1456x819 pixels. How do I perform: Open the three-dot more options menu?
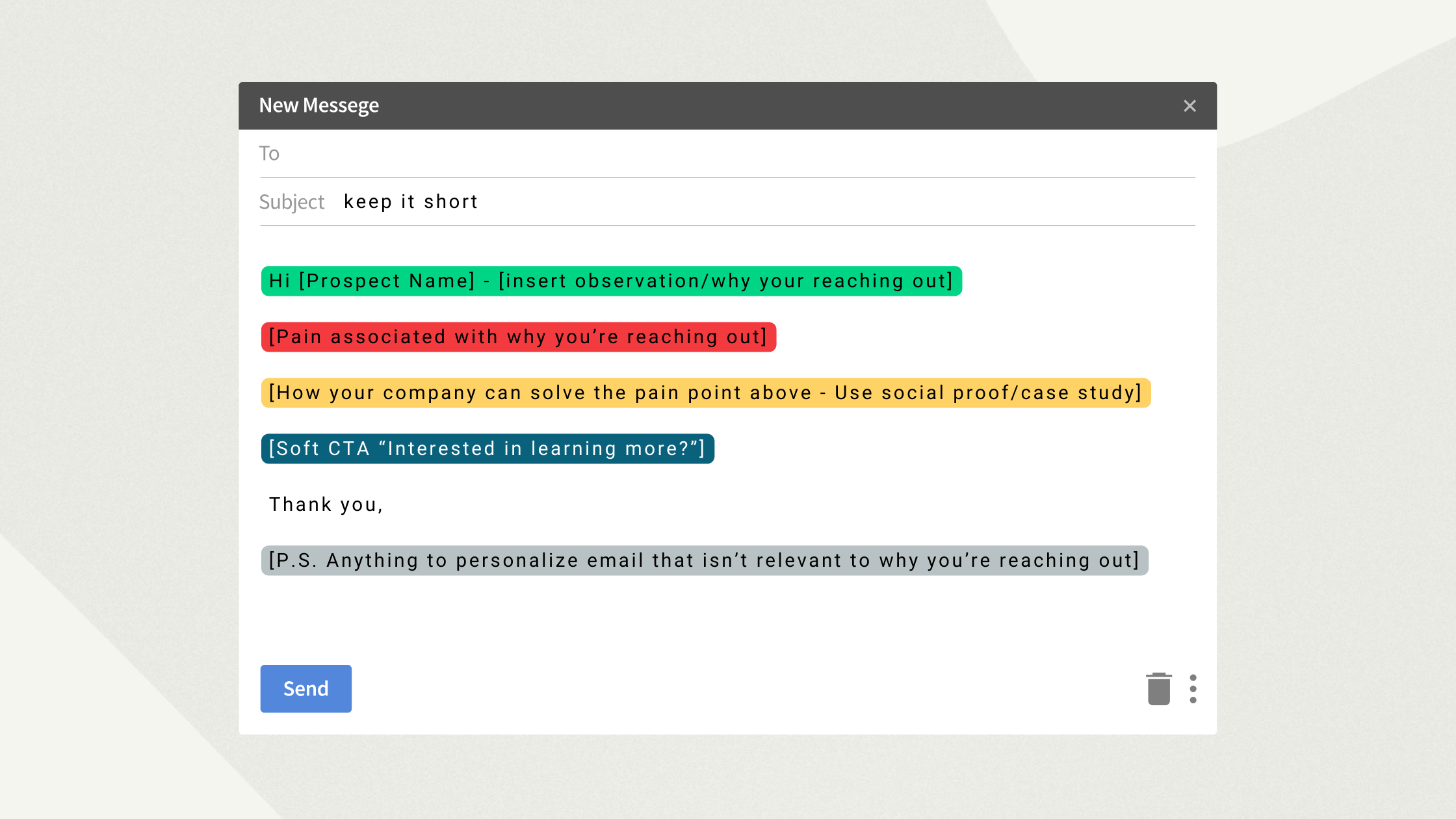click(1193, 689)
